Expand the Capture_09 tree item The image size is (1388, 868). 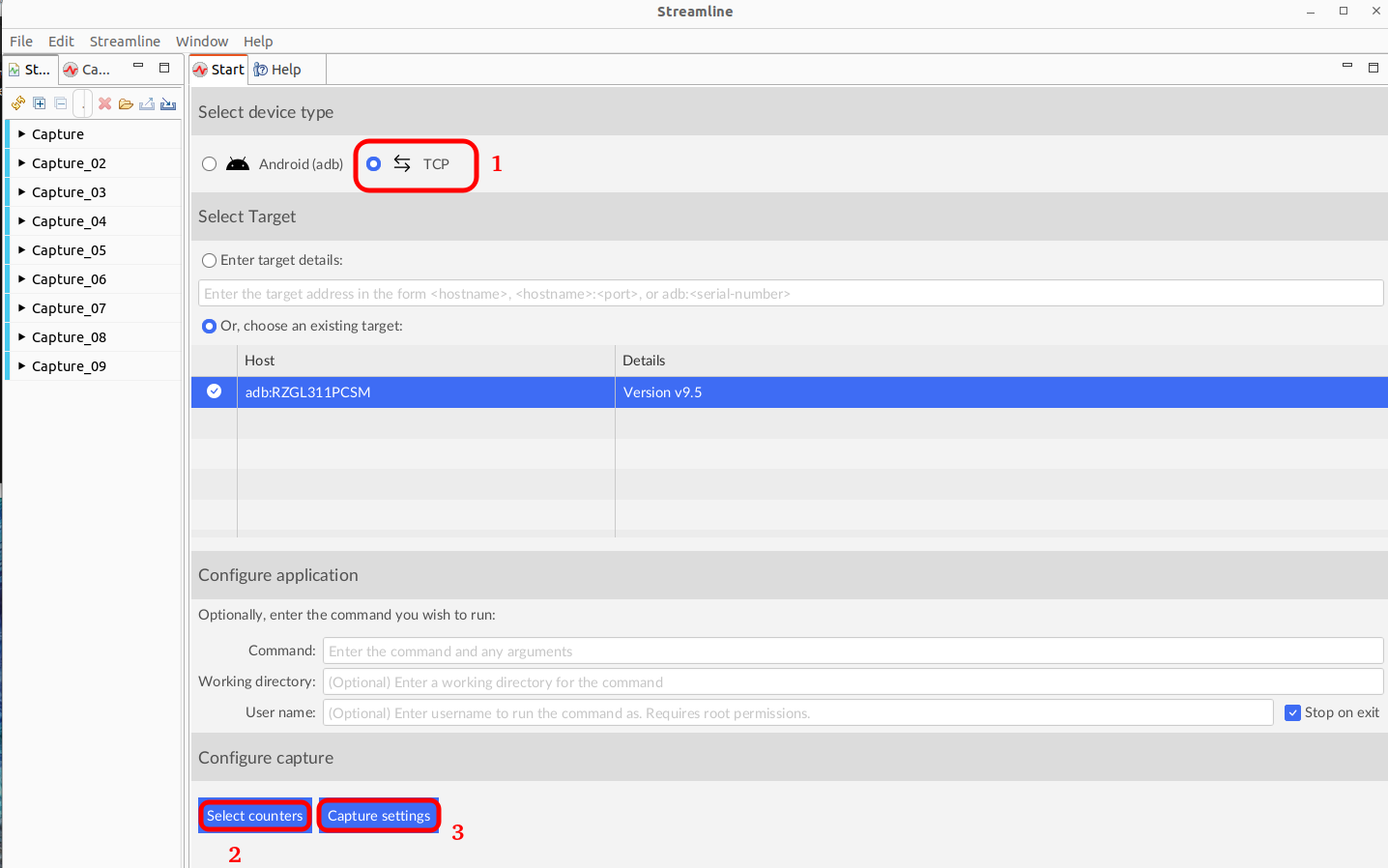(x=21, y=366)
